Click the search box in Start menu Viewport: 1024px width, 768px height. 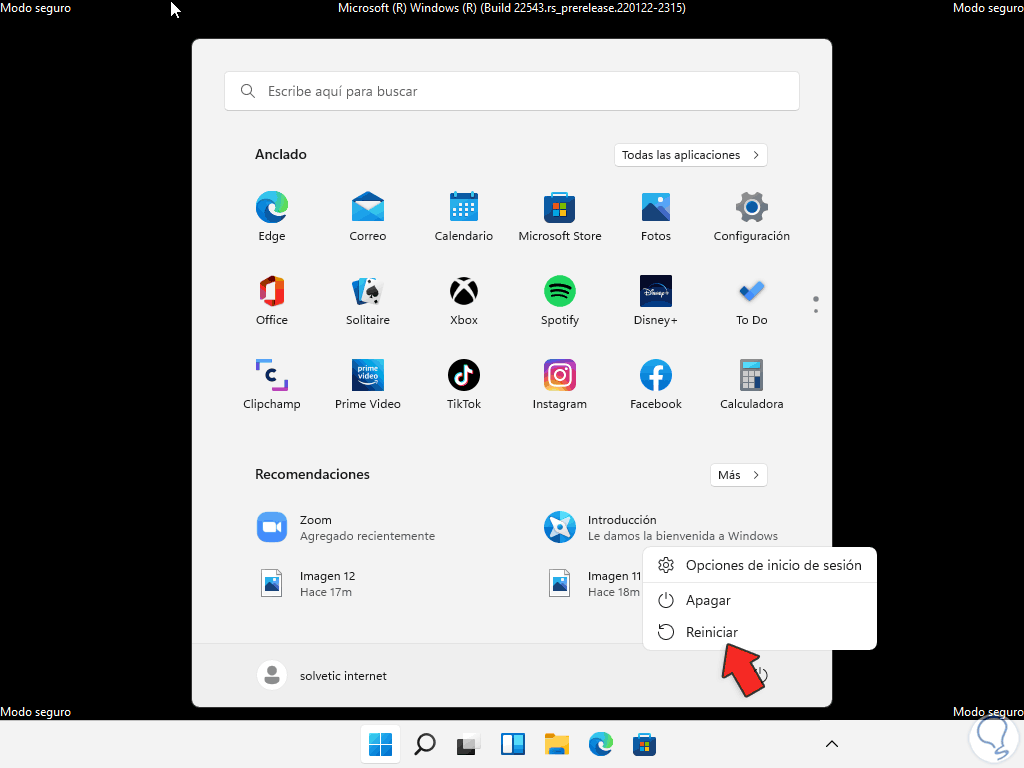(512, 91)
